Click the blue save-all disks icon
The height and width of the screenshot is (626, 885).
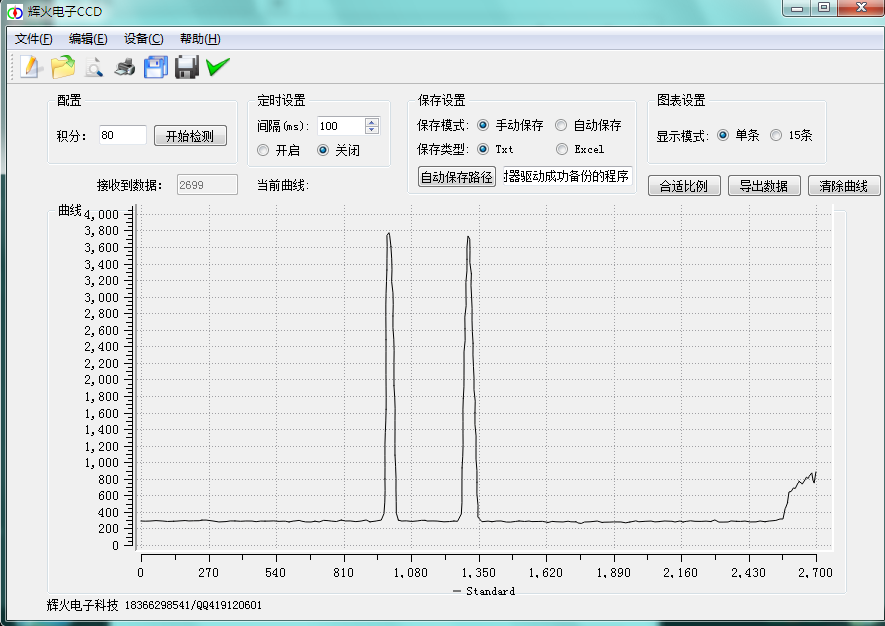[156, 67]
